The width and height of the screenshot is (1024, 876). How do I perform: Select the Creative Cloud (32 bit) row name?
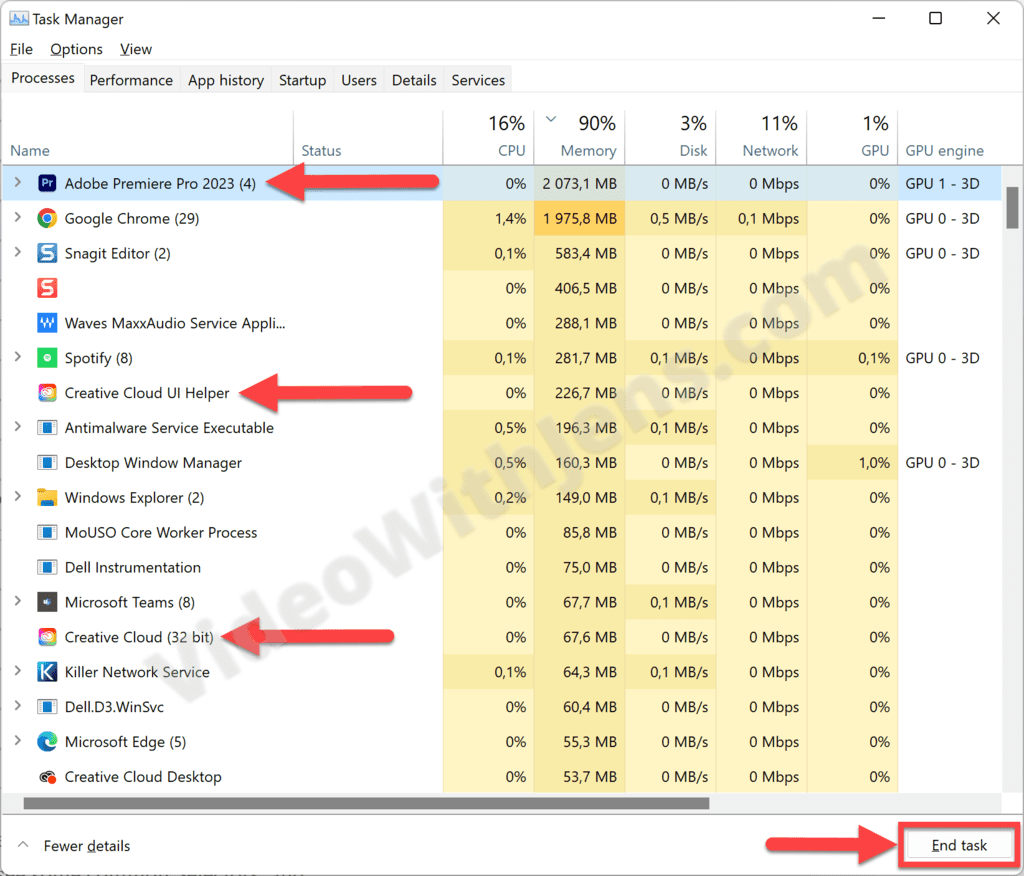(x=139, y=638)
